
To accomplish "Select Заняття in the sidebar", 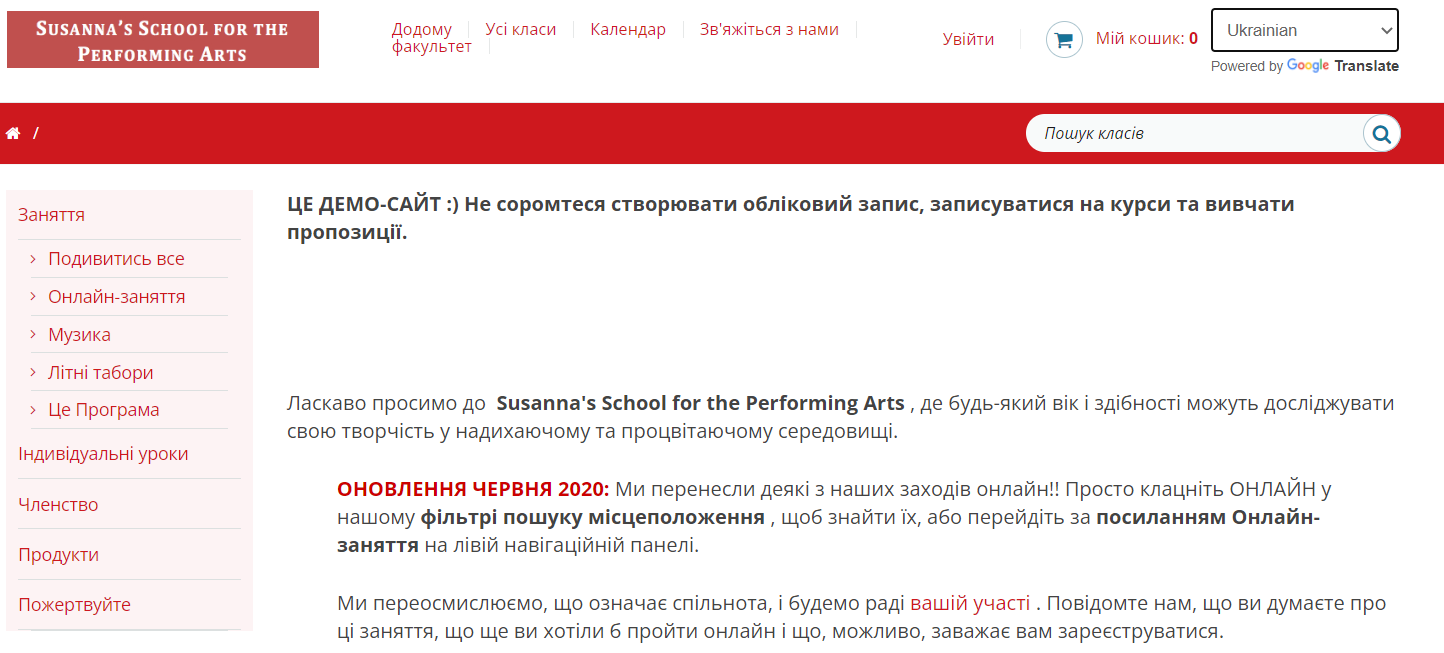I will 51,215.
